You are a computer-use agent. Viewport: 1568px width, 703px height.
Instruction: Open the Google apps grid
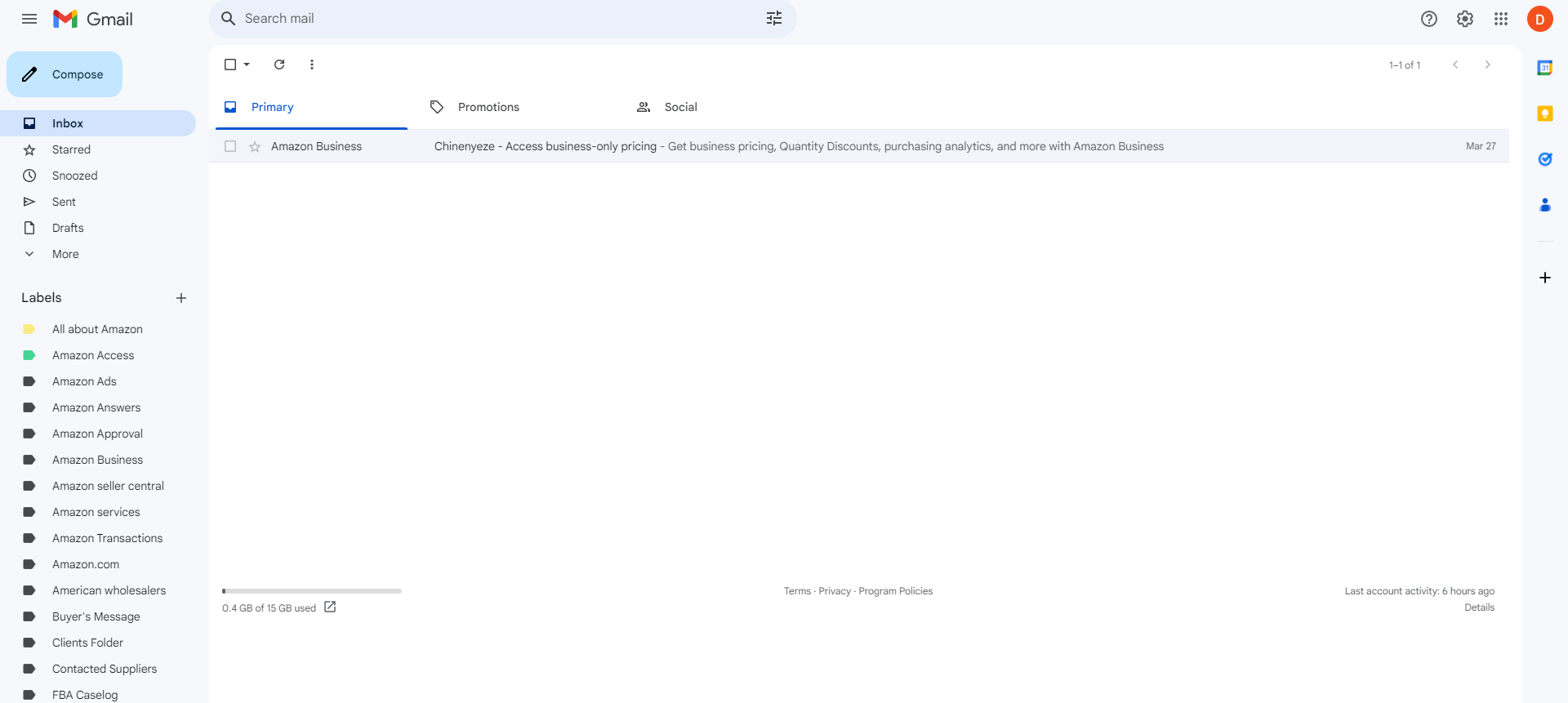tap(1501, 19)
